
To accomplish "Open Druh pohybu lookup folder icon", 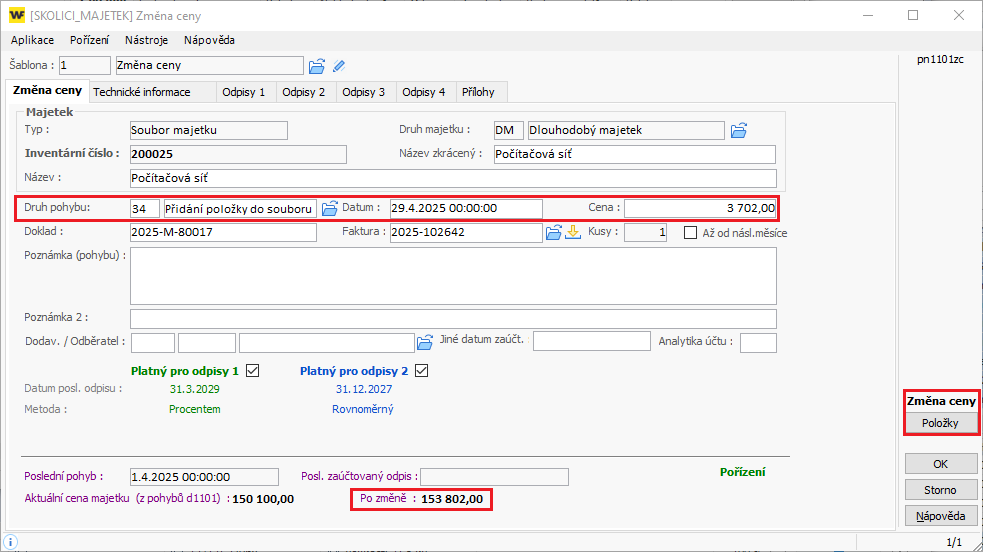I will [x=330, y=208].
